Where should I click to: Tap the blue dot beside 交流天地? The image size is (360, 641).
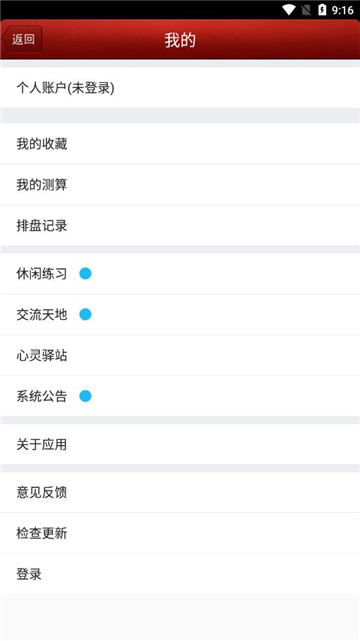(85, 314)
